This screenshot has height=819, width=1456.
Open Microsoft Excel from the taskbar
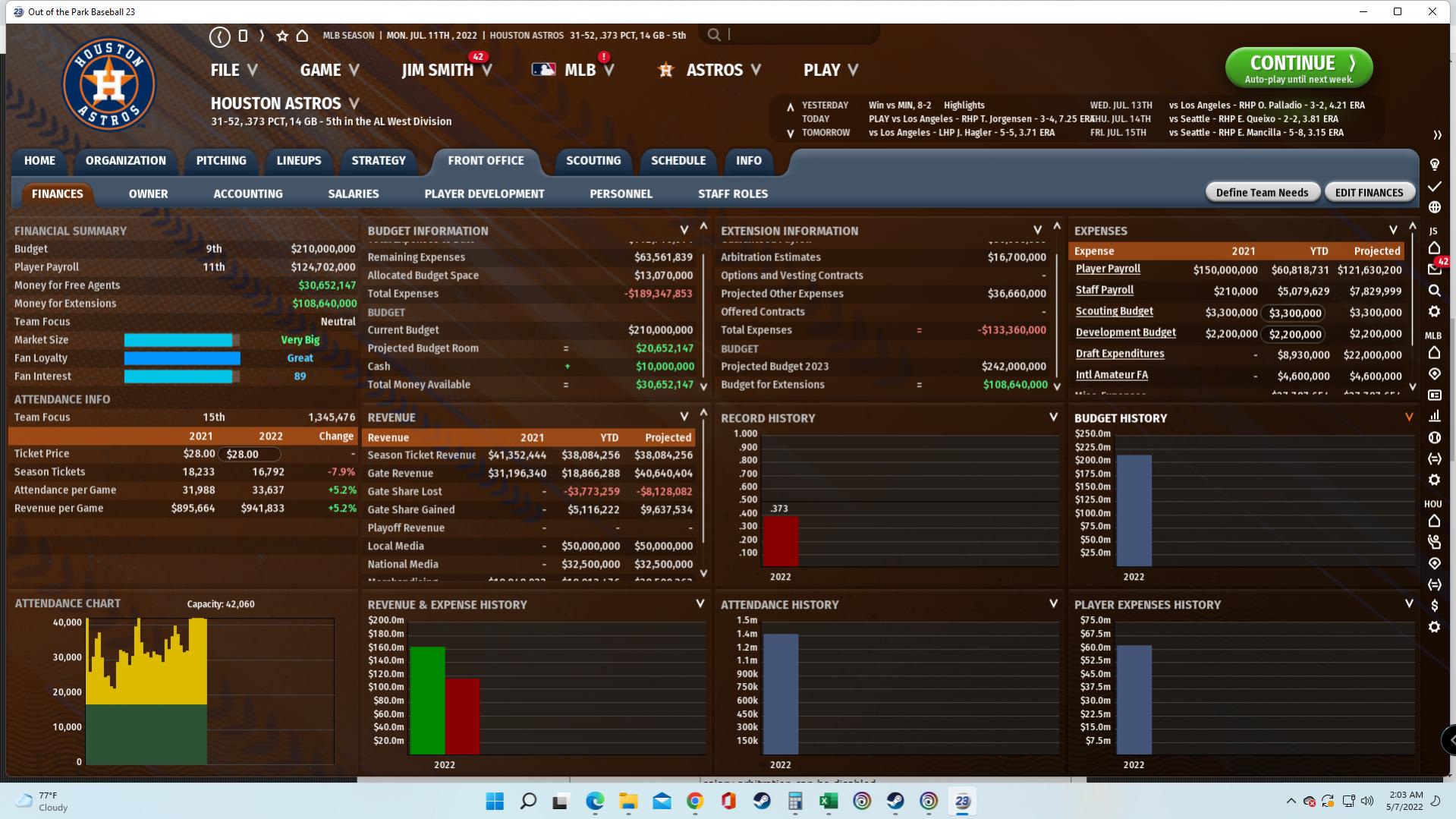pos(829,801)
